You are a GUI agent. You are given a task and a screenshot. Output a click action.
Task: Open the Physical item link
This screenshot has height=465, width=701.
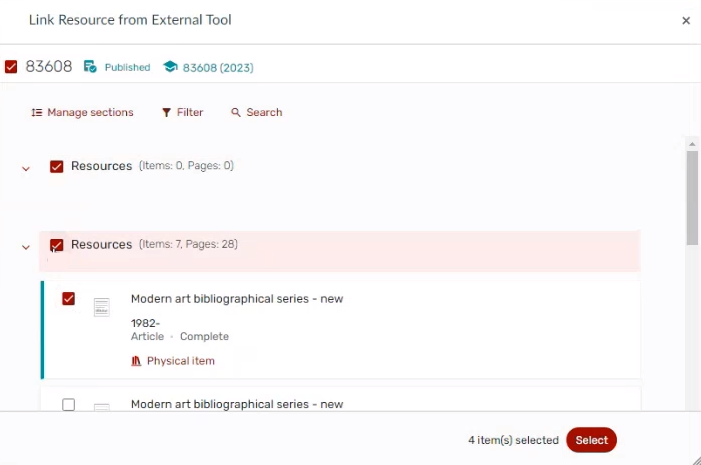[x=181, y=361]
